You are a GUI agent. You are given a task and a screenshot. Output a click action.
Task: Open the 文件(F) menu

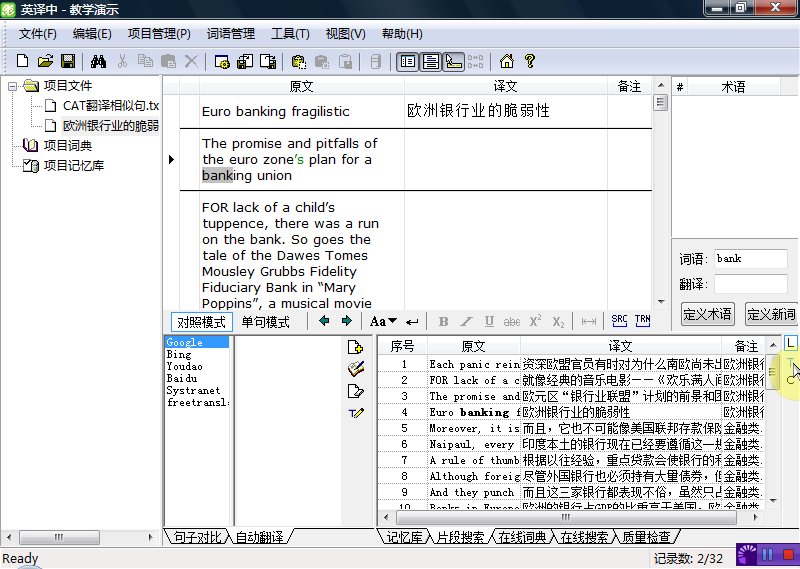click(37, 34)
